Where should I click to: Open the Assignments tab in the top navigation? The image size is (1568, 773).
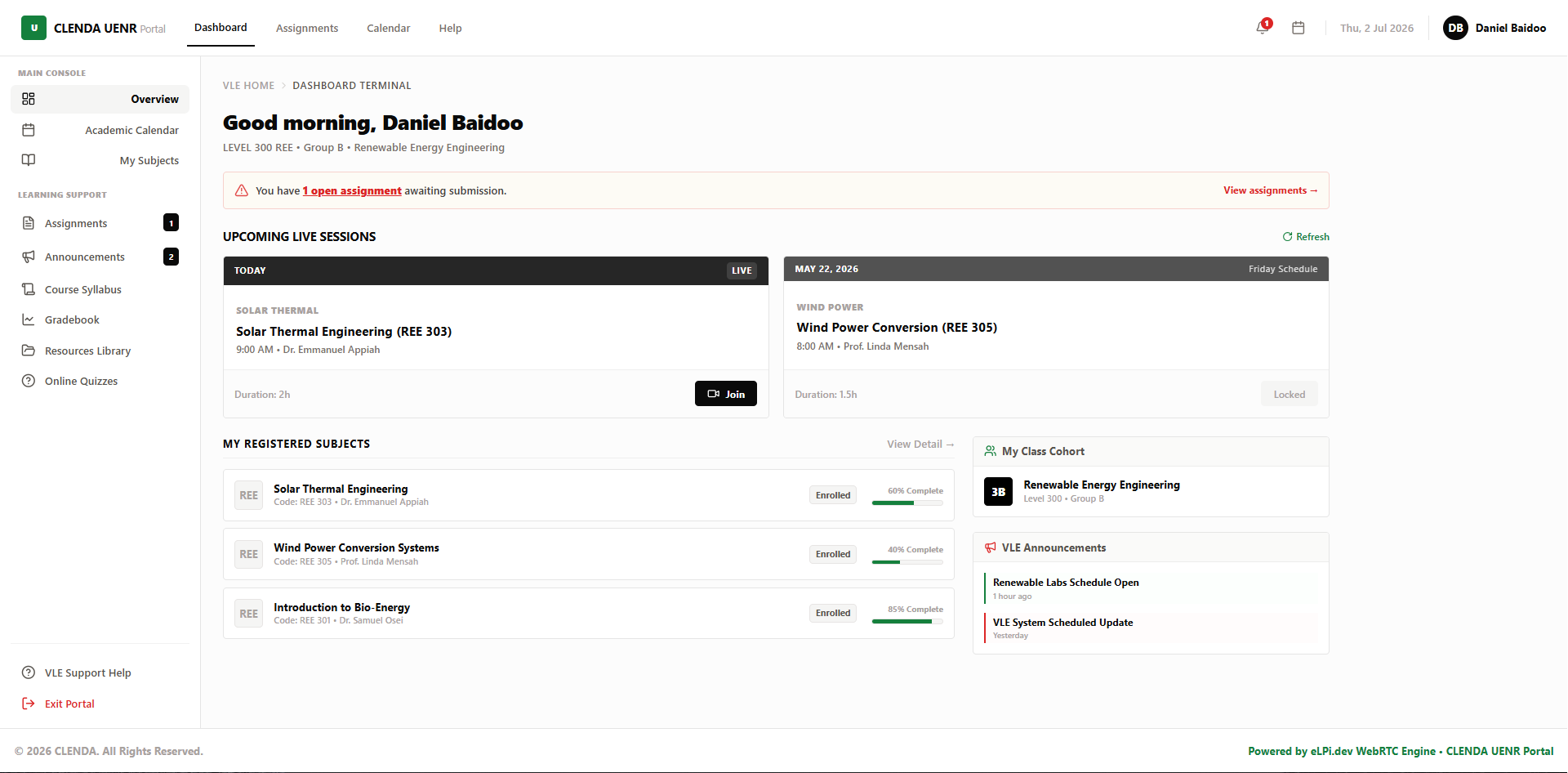click(307, 28)
